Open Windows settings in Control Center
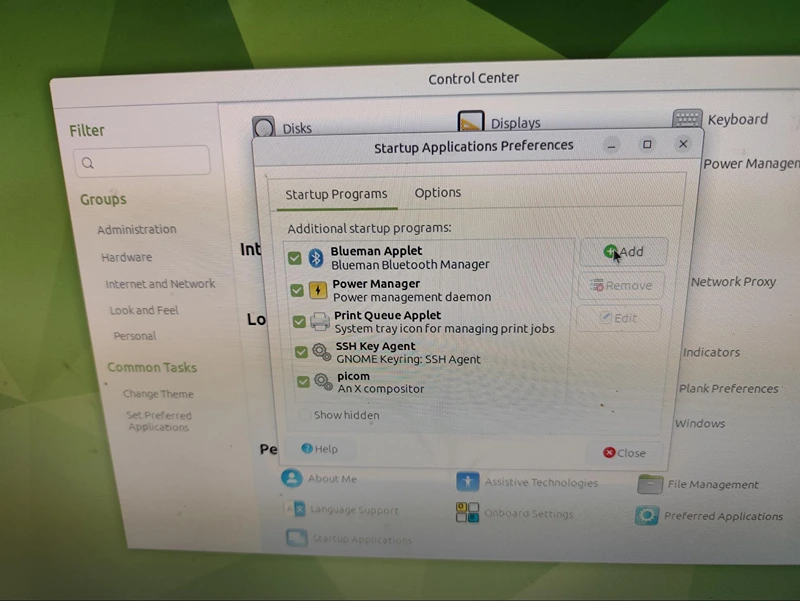 699,423
